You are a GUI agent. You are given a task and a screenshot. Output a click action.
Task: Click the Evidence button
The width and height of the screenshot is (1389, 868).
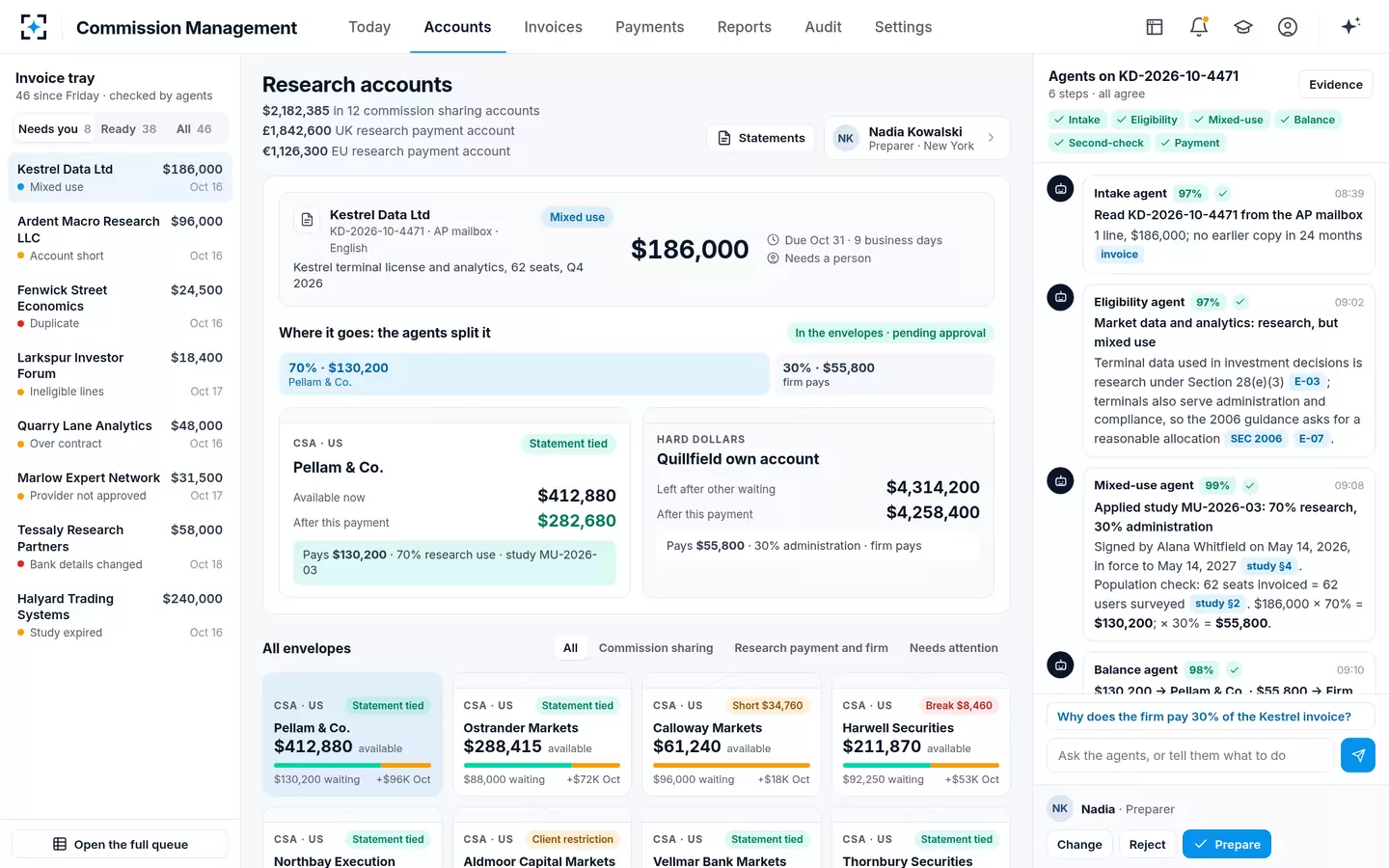tap(1335, 85)
